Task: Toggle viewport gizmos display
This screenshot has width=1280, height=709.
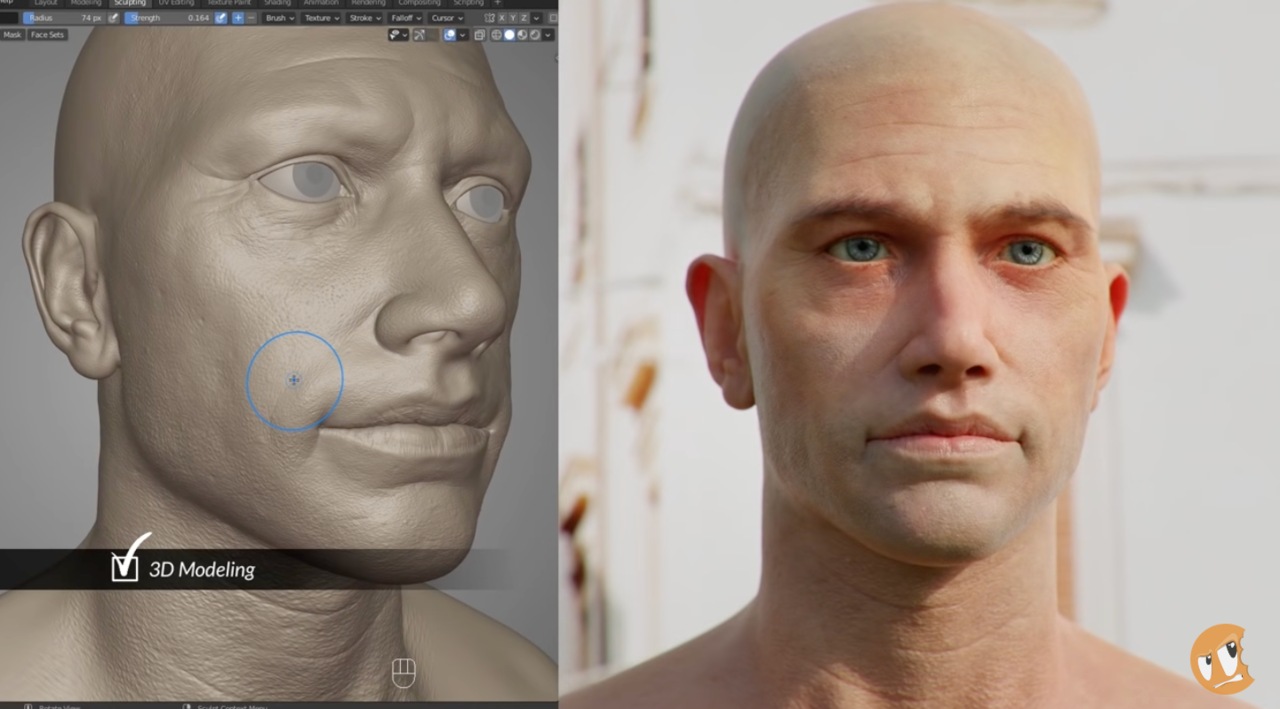Action: [x=420, y=35]
